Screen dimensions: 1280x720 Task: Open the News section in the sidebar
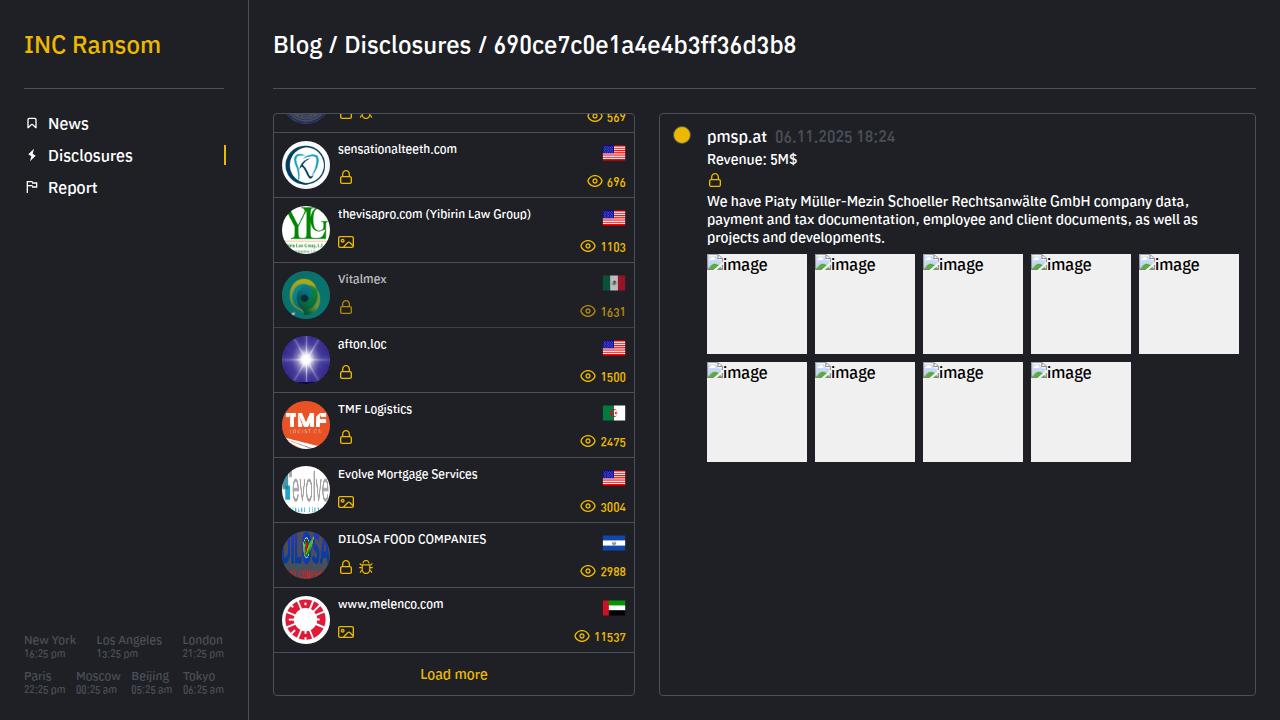pos(68,124)
